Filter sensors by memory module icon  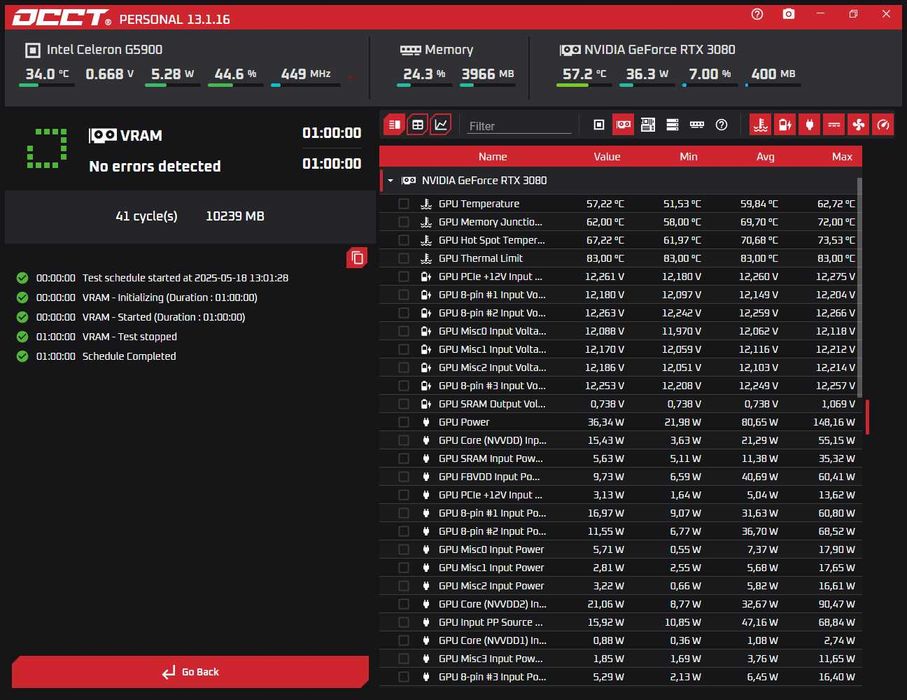tap(697, 125)
